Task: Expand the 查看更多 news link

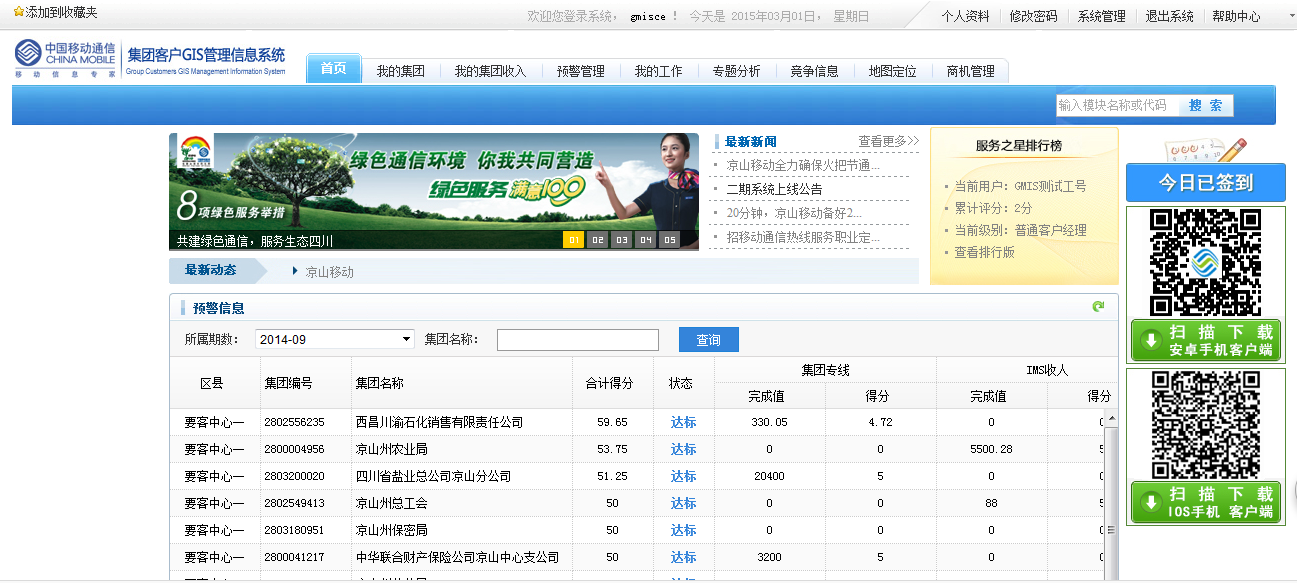Action: tap(888, 141)
